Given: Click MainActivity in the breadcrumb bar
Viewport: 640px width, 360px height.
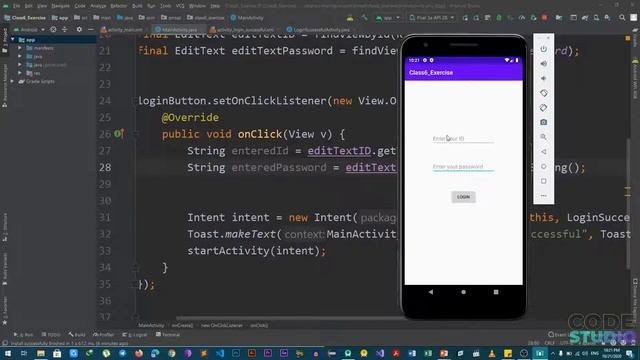Looking at the screenshot, I should pyautogui.click(x=151, y=325).
